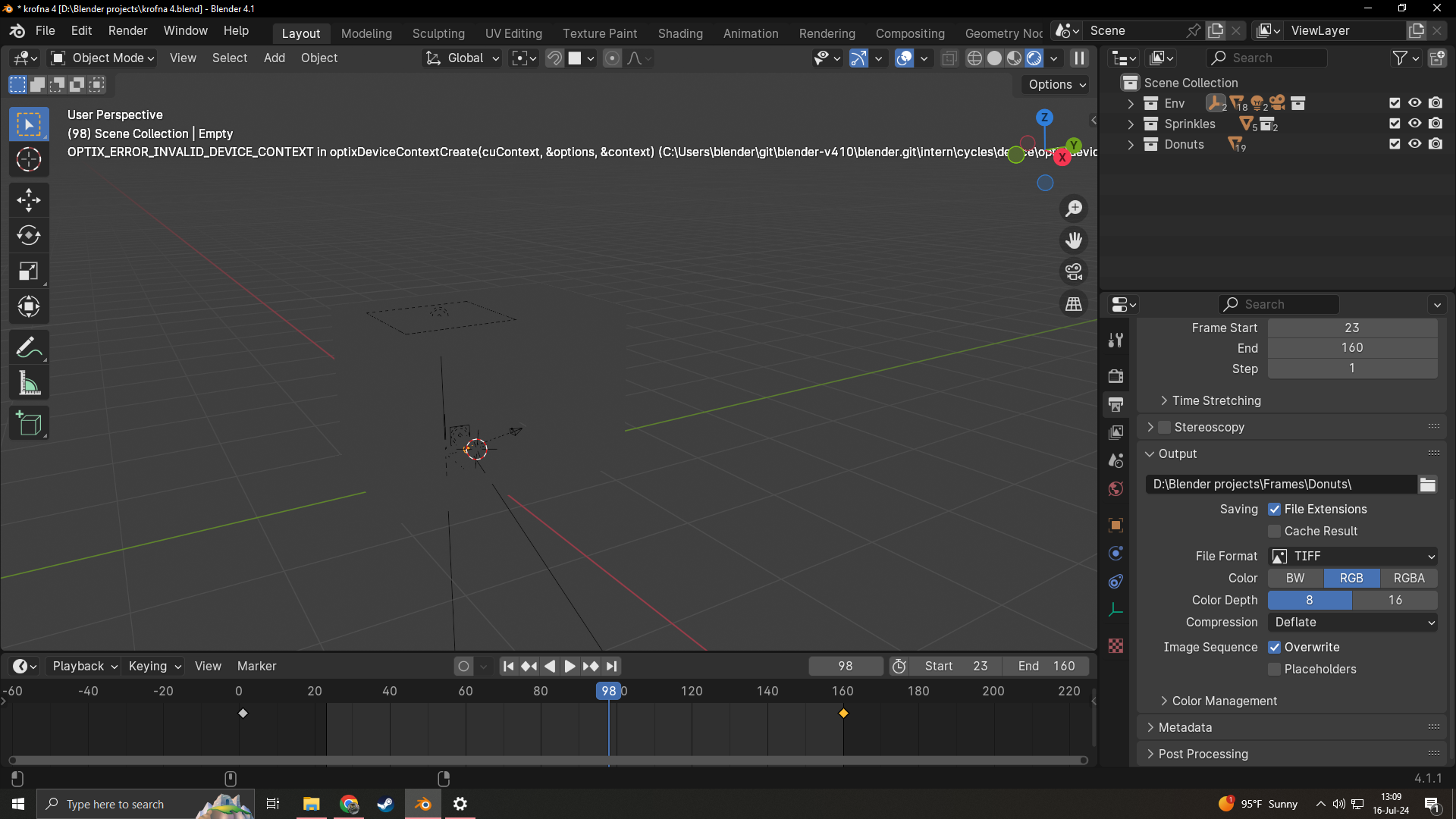Disable Donuts collection render camera
1456x819 pixels.
[x=1436, y=144]
